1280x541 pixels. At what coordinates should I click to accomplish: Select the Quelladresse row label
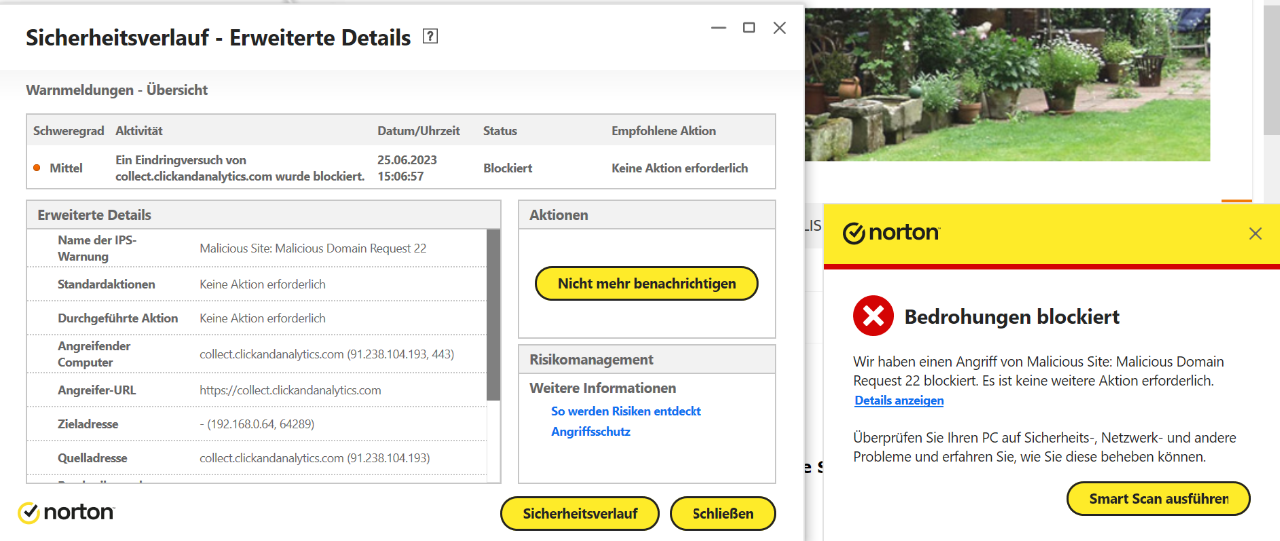click(92, 458)
